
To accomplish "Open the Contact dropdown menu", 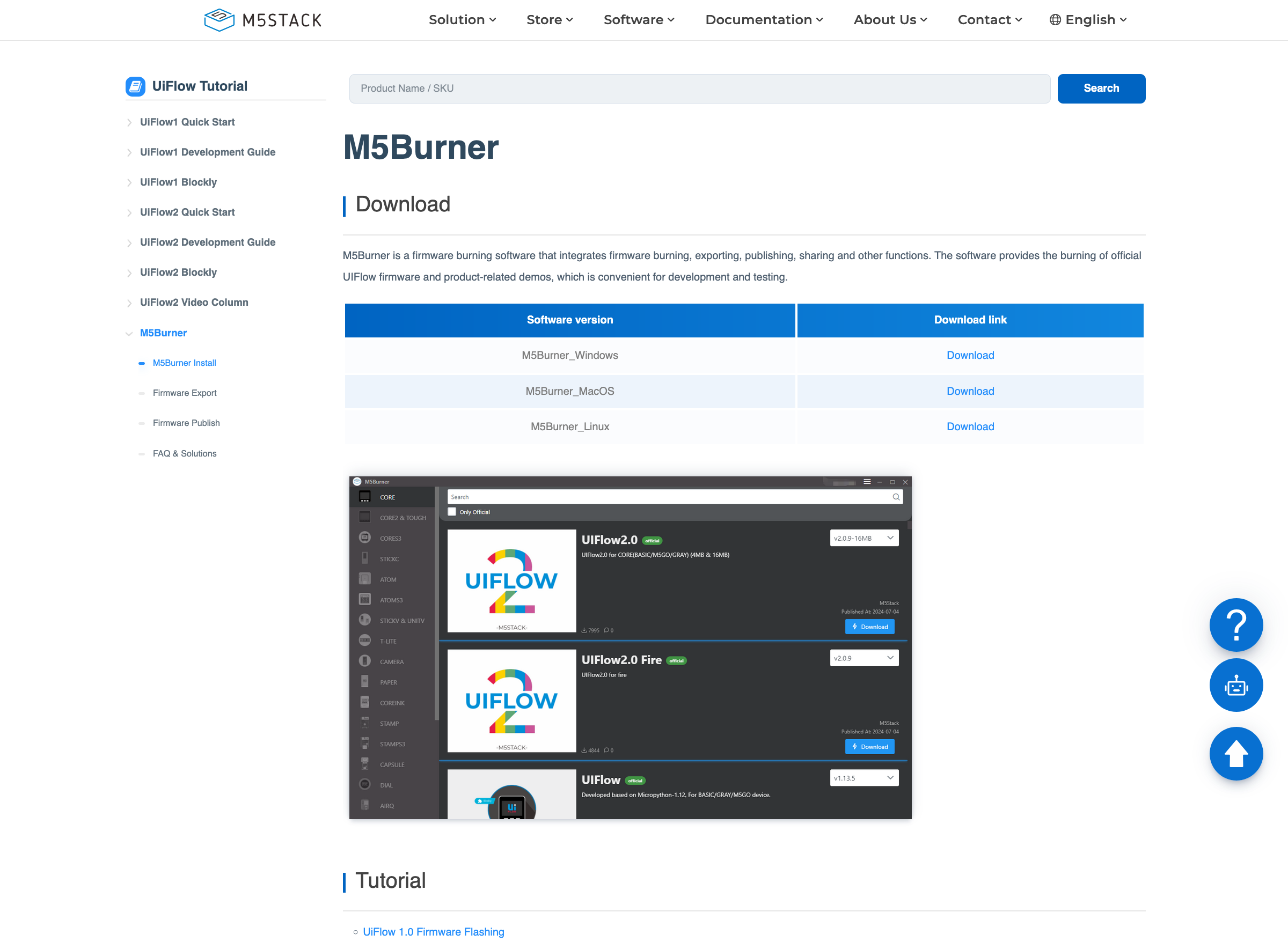I will [x=989, y=20].
